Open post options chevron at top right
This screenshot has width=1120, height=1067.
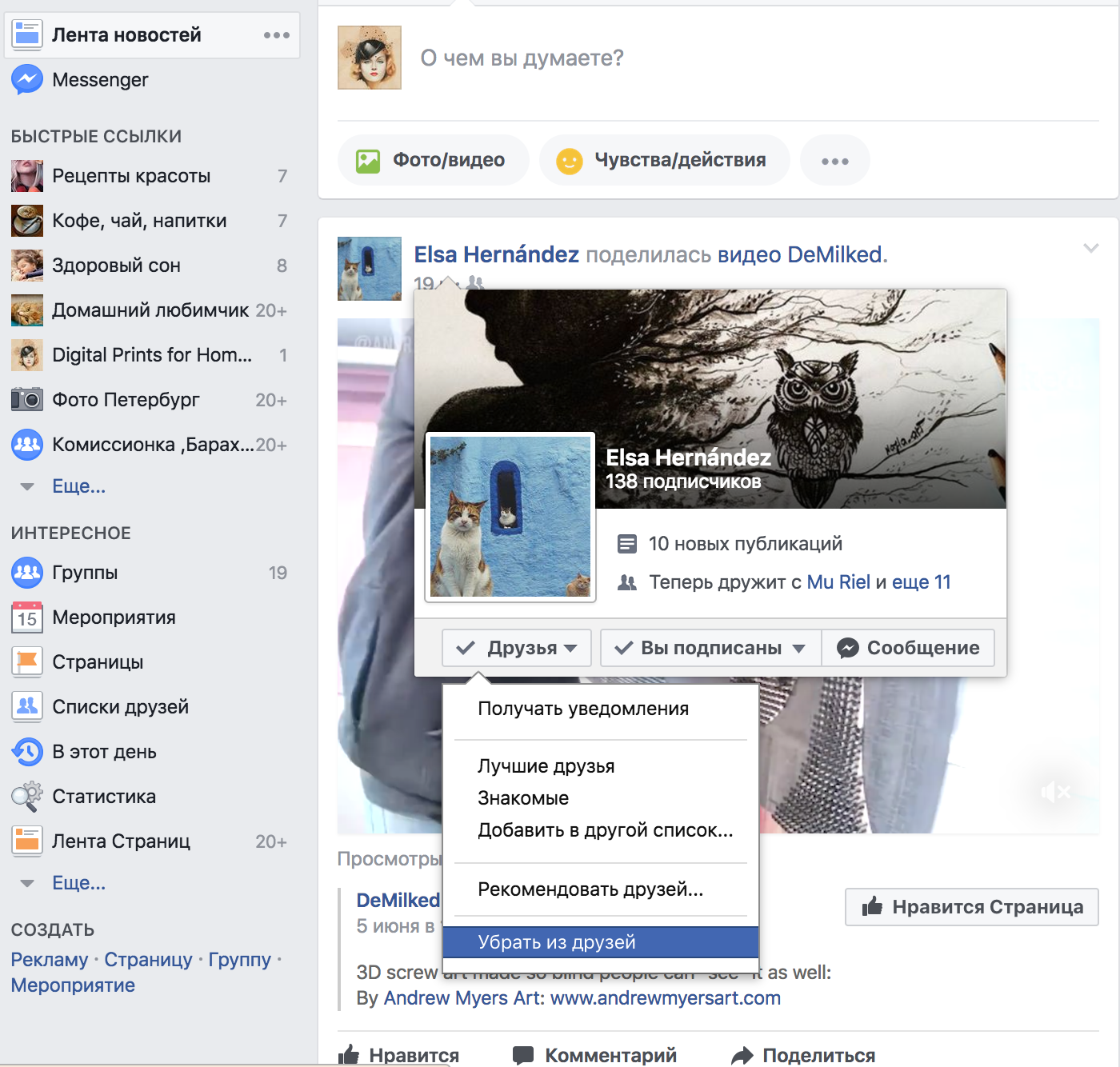[x=1090, y=248]
